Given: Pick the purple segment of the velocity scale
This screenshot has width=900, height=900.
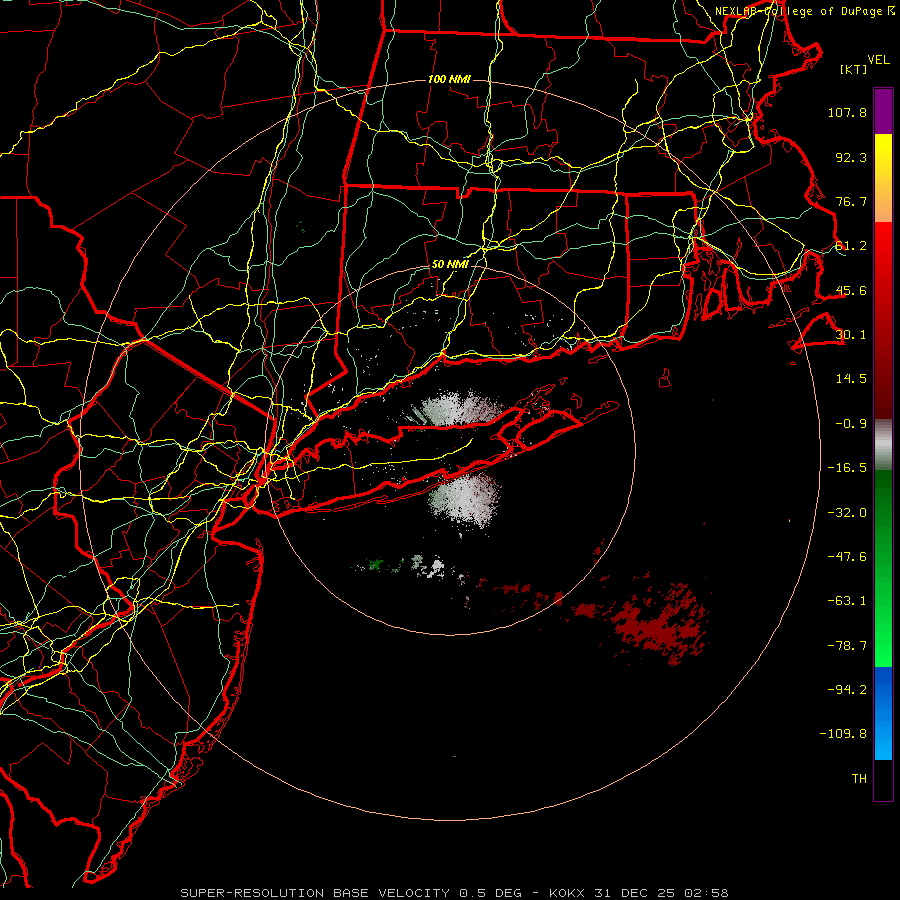Looking at the screenshot, I should coord(883,112).
